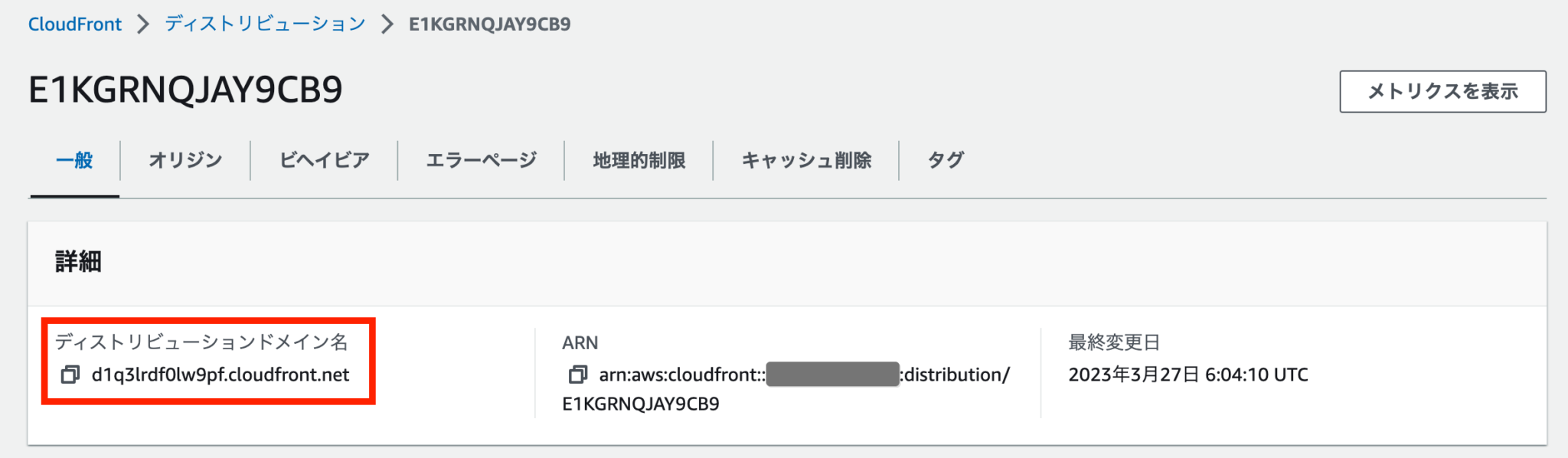
Task: Switch to the オリジン tab
Action: point(185,160)
